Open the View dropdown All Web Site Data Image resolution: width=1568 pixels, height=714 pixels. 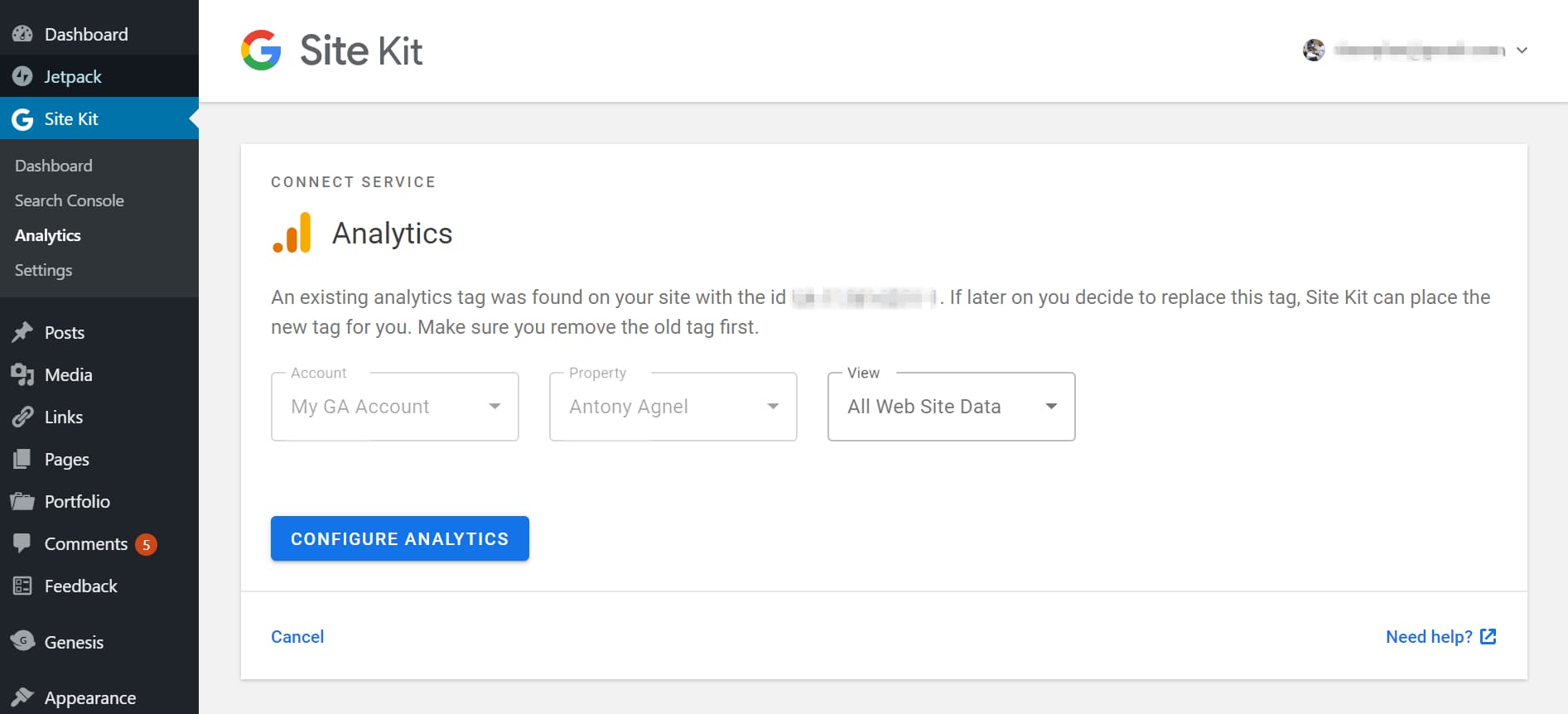[x=952, y=407]
